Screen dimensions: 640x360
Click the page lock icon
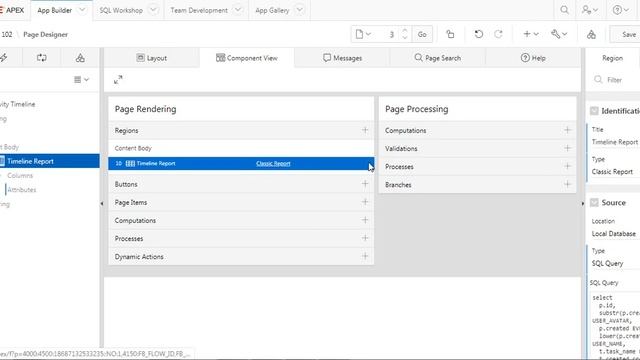[x=450, y=34]
